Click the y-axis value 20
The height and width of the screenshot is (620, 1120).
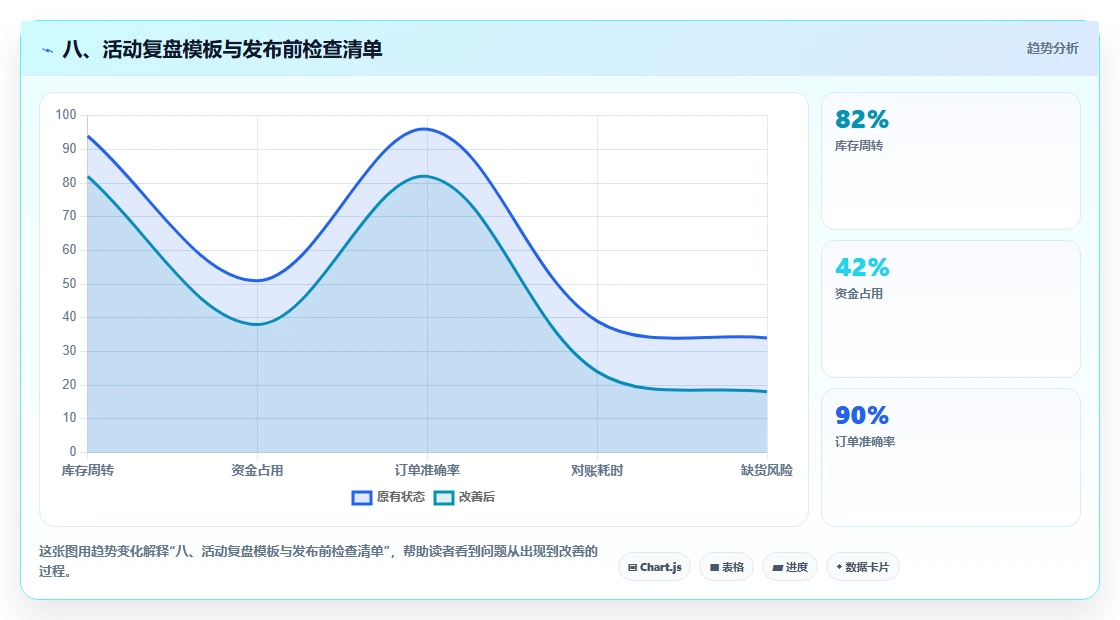pyautogui.click(x=69, y=384)
